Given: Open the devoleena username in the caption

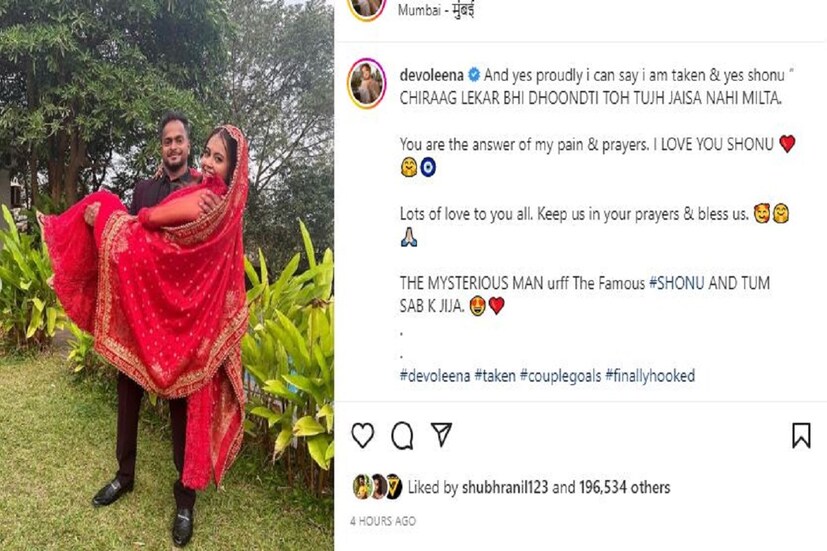Looking at the screenshot, I should (432, 74).
